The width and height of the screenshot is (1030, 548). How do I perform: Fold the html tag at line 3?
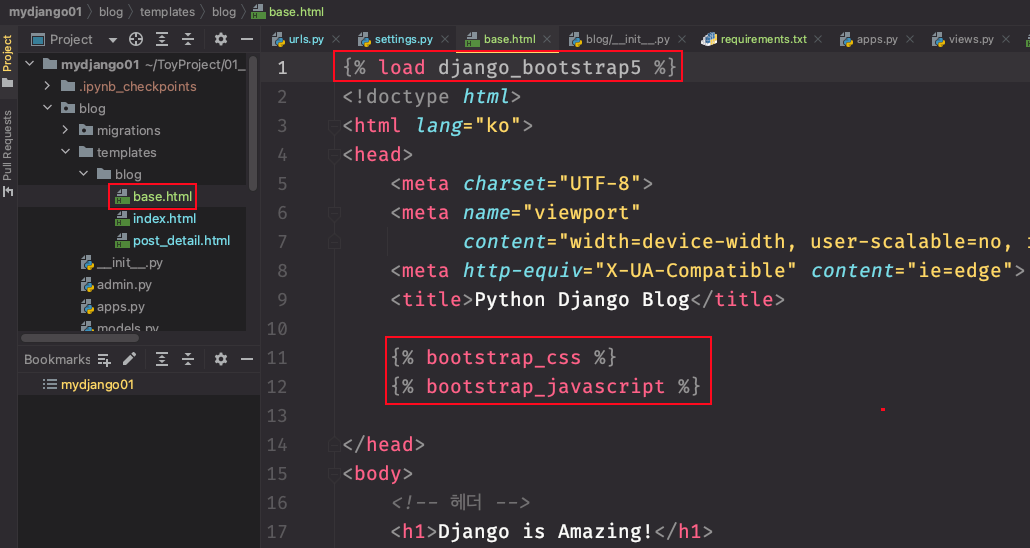334,126
